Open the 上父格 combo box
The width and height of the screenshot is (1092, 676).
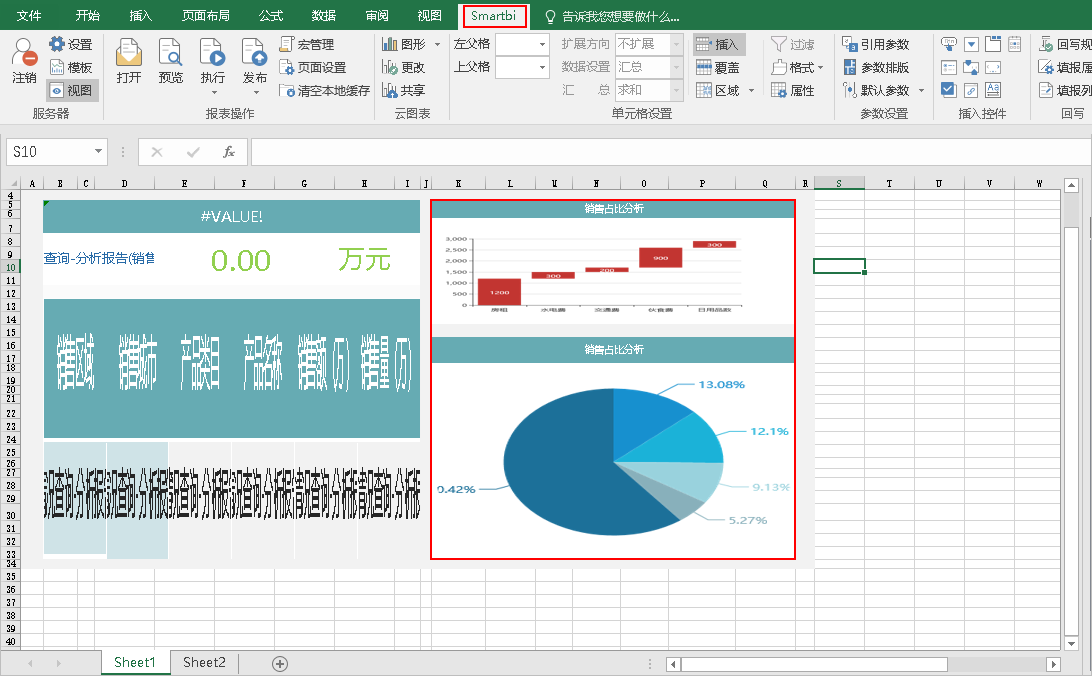(522, 68)
